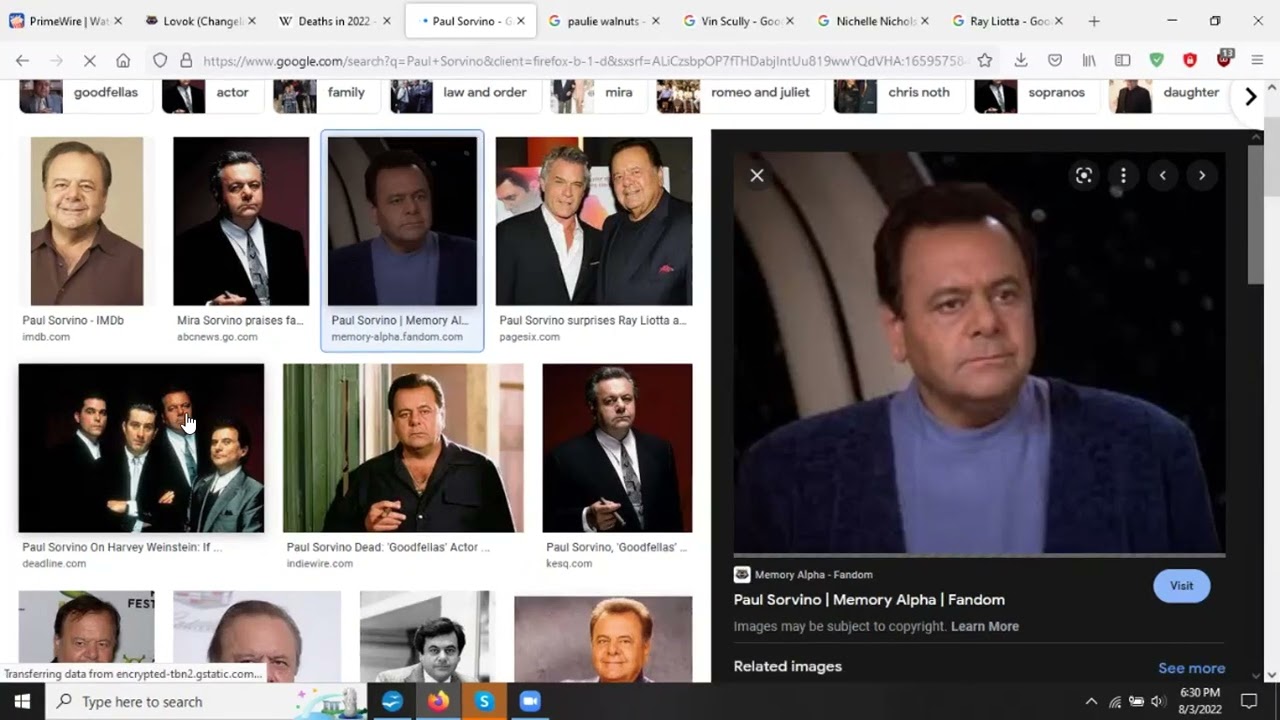Screen dimensions: 1280x720
Task: Open the red lock shield extension
Action: click(1190, 61)
